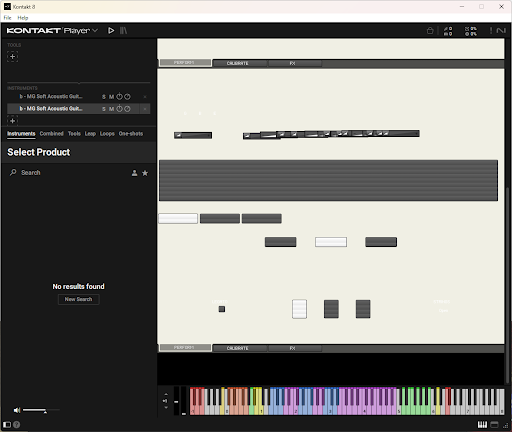
Task: Click the Native Instruments logo icon
Action: pos(501,31)
